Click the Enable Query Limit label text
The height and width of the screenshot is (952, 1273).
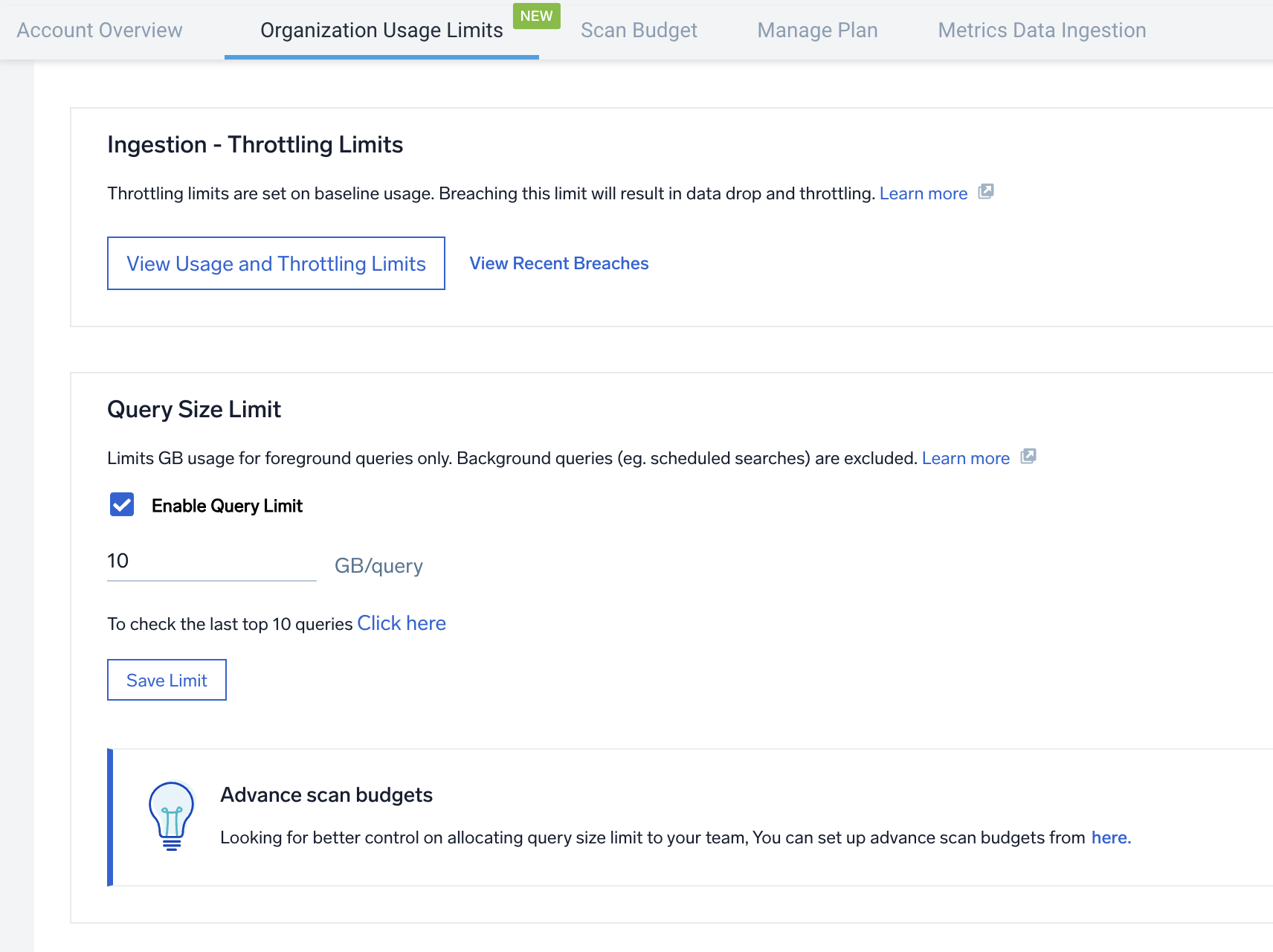tap(227, 506)
